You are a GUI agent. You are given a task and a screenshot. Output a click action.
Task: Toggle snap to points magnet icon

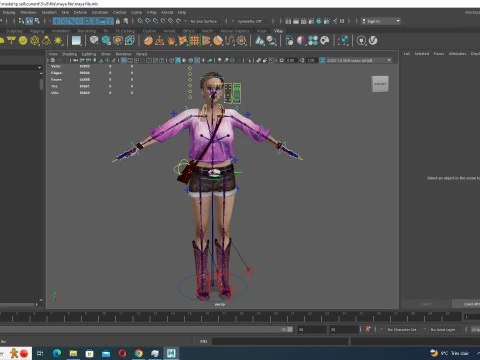tap(155, 21)
